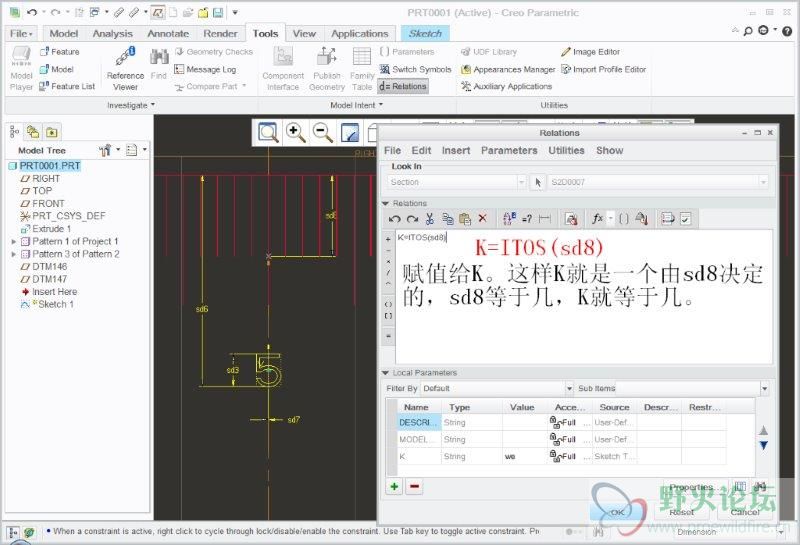The width and height of the screenshot is (800, 545).
Task: Open the Model Intent group dropdown
Action: click(356, 105)
